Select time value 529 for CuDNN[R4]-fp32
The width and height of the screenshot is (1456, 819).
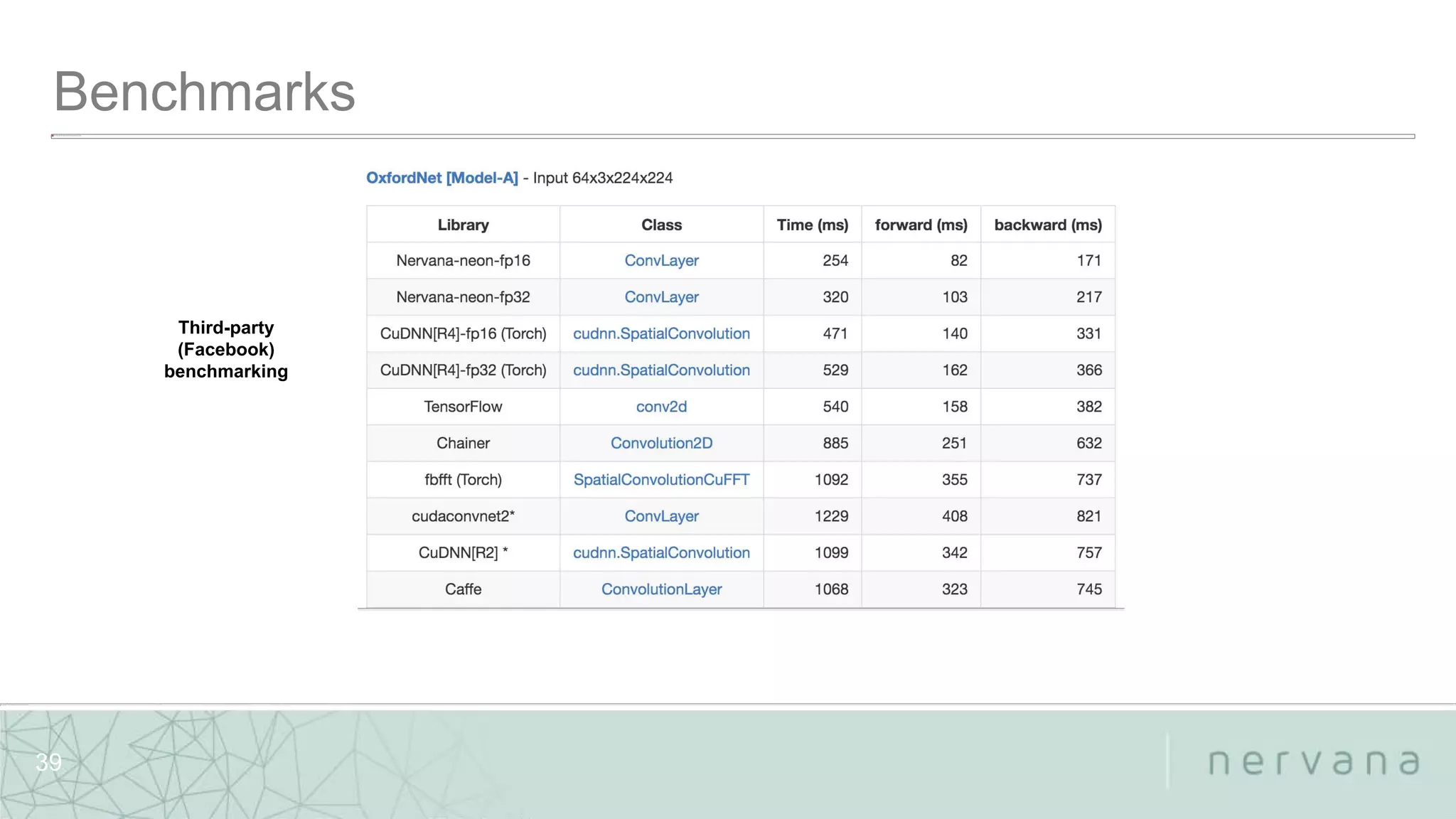[x=835, y=370]
